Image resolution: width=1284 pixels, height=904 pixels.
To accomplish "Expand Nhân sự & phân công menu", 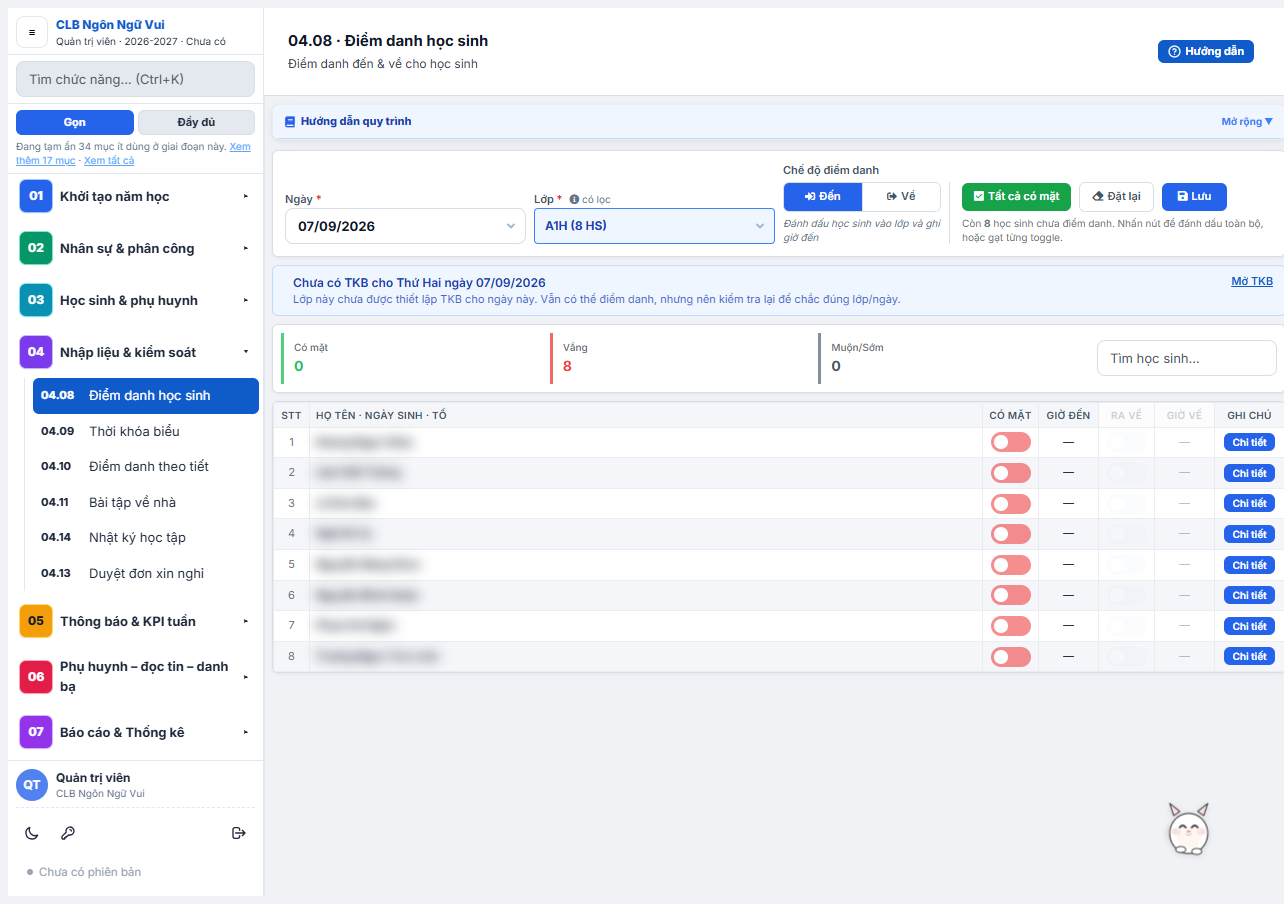I will pos(135,248).
